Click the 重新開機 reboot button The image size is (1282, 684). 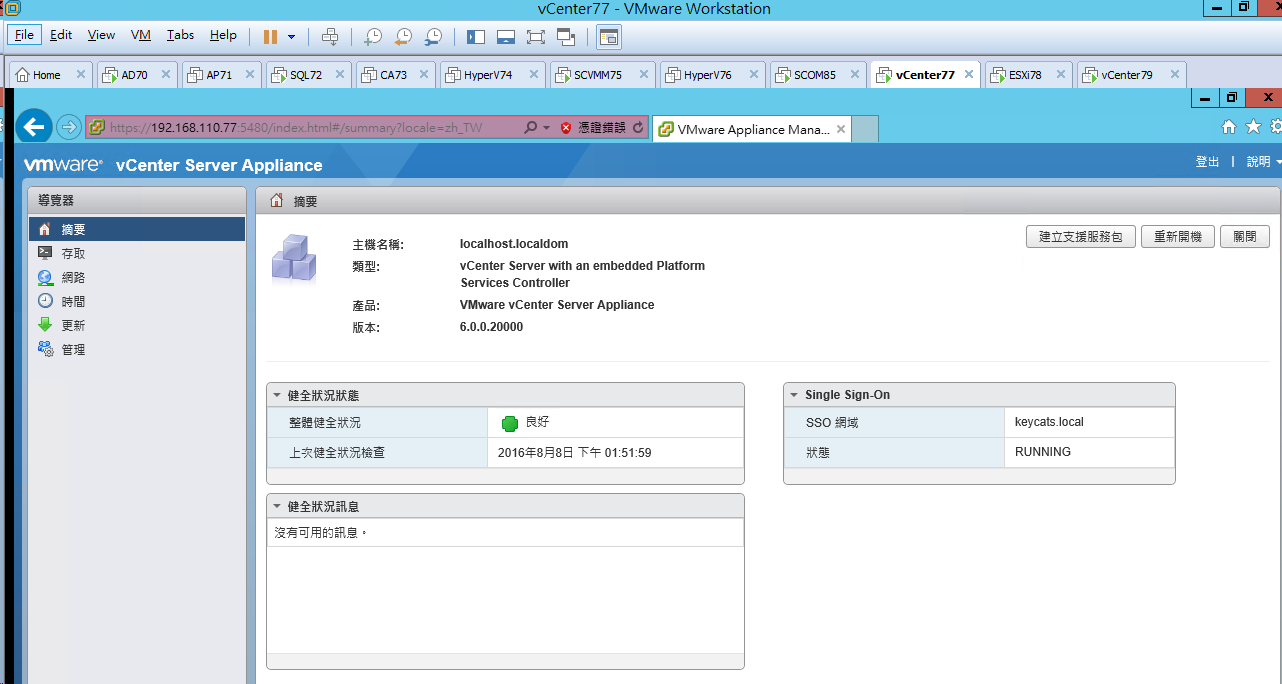click(x=1178, y=237)
